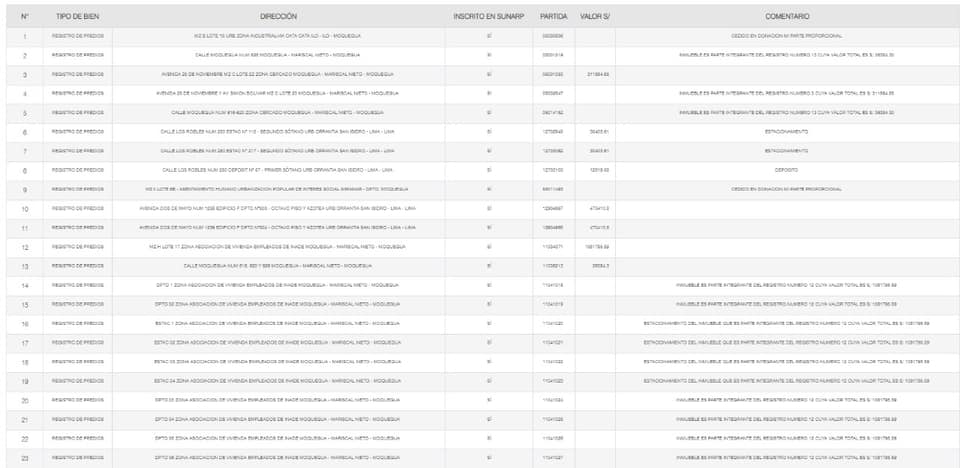The height and width of the screenshot is (468, 960).
Task: Click the comment cell of row 16
Action: [787, 323]
